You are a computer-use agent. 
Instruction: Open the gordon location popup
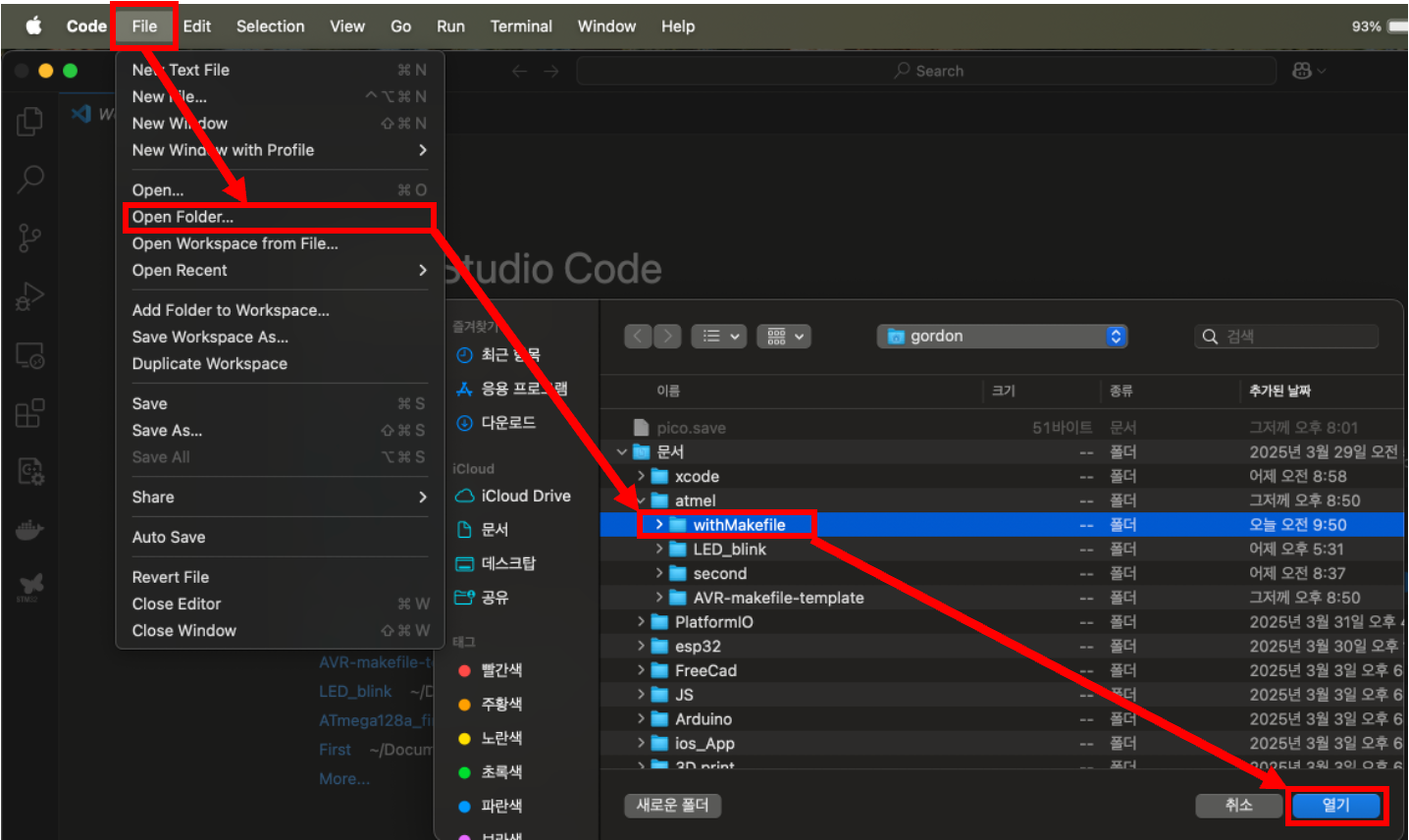[x=1002, y=337]
